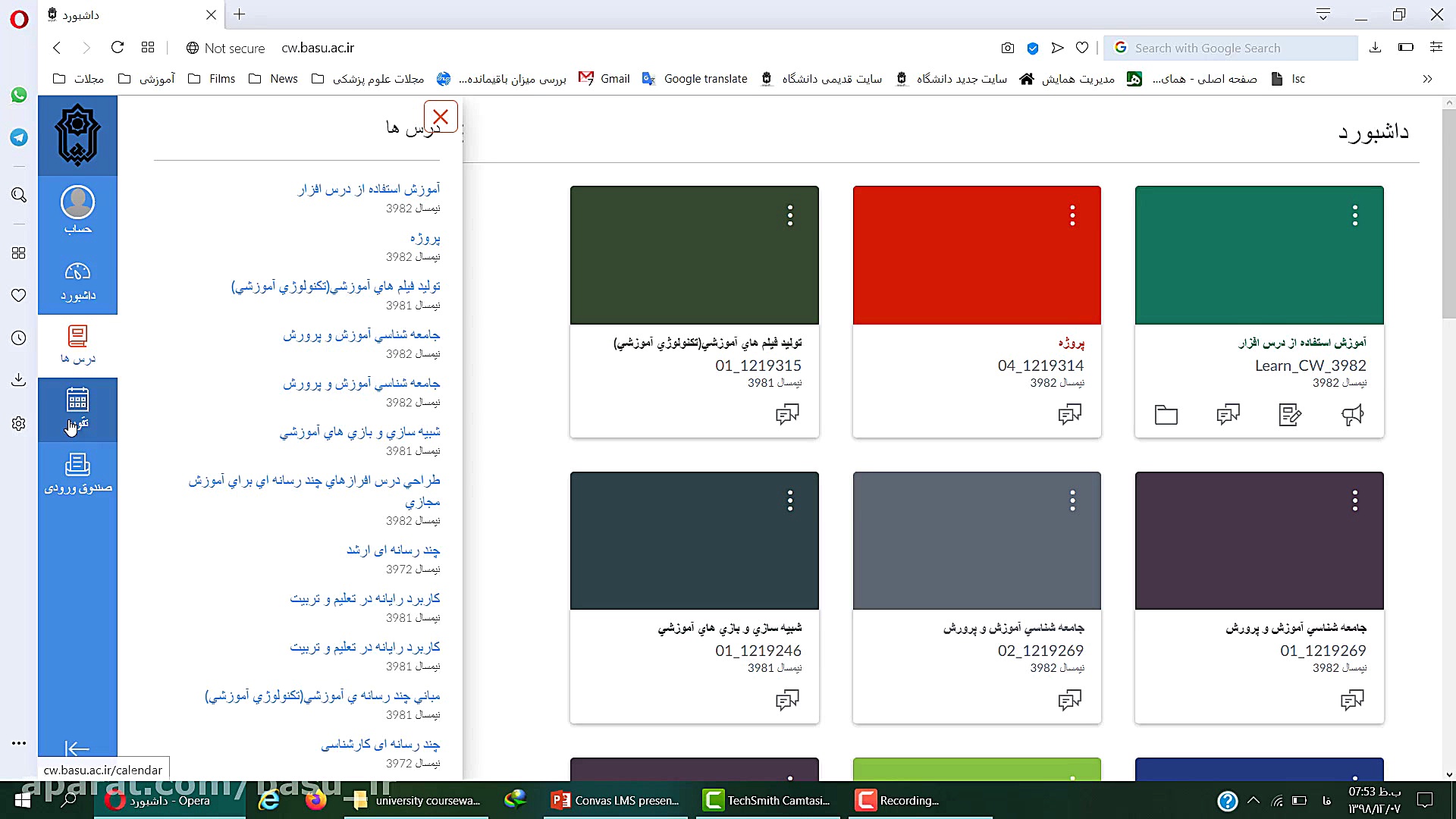Expand the hidden bookmarks chevron
The width and height of the screenshot is (1456, 819).
[1428, 78]
